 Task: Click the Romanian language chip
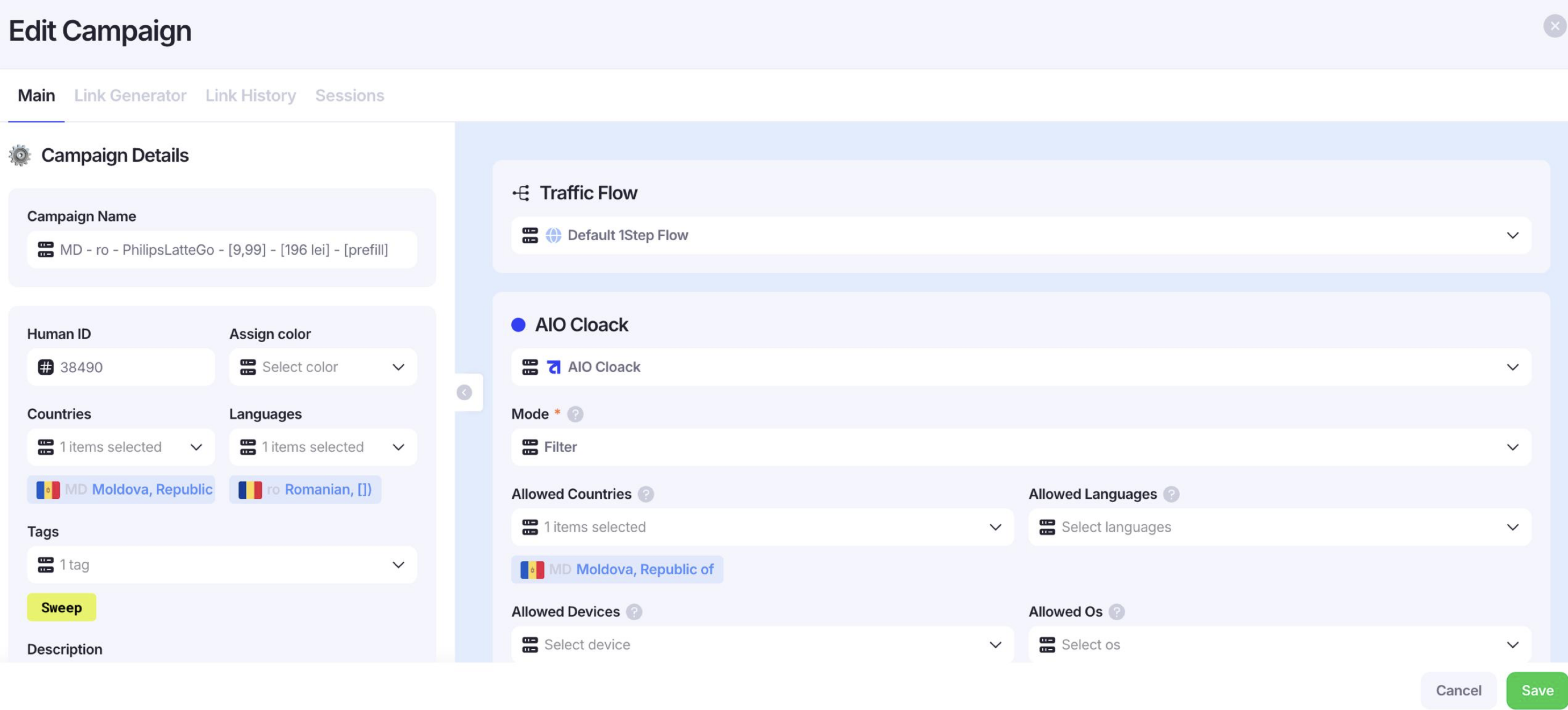click(305, 490)
